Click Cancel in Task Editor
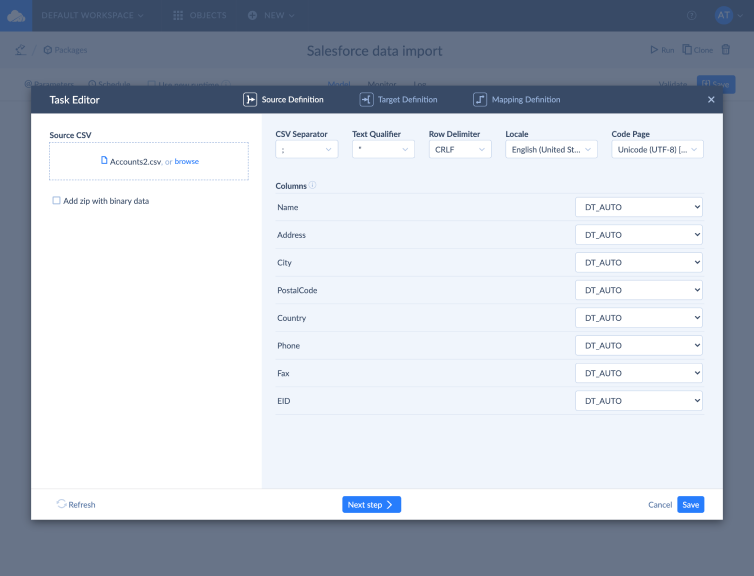Viewport: 754px width, 576px height. point(660,504)
